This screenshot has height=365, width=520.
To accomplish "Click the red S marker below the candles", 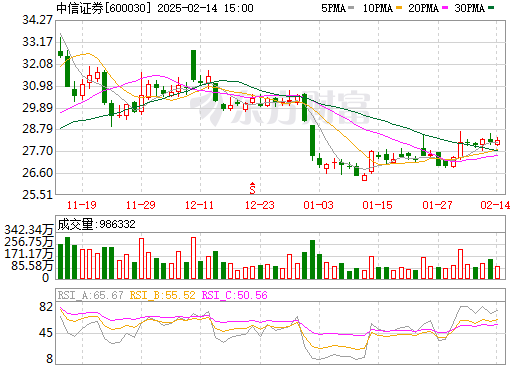I will [252, 188].
